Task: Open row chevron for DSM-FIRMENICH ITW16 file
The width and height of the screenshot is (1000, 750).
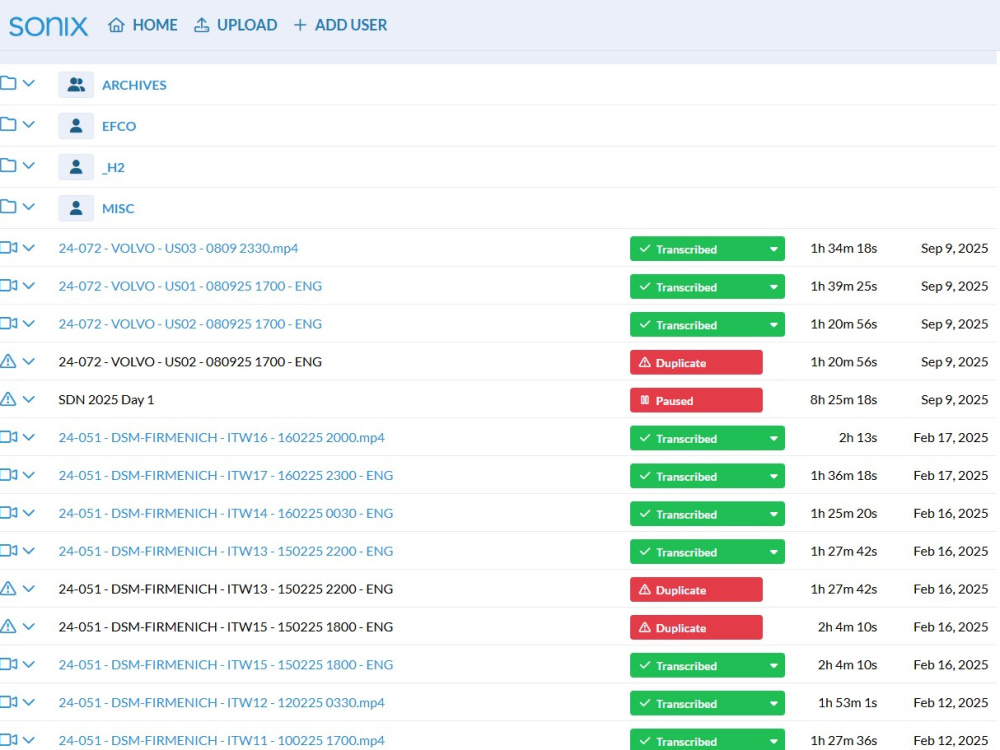Action: pyautogui.click(x=29, y=438)
